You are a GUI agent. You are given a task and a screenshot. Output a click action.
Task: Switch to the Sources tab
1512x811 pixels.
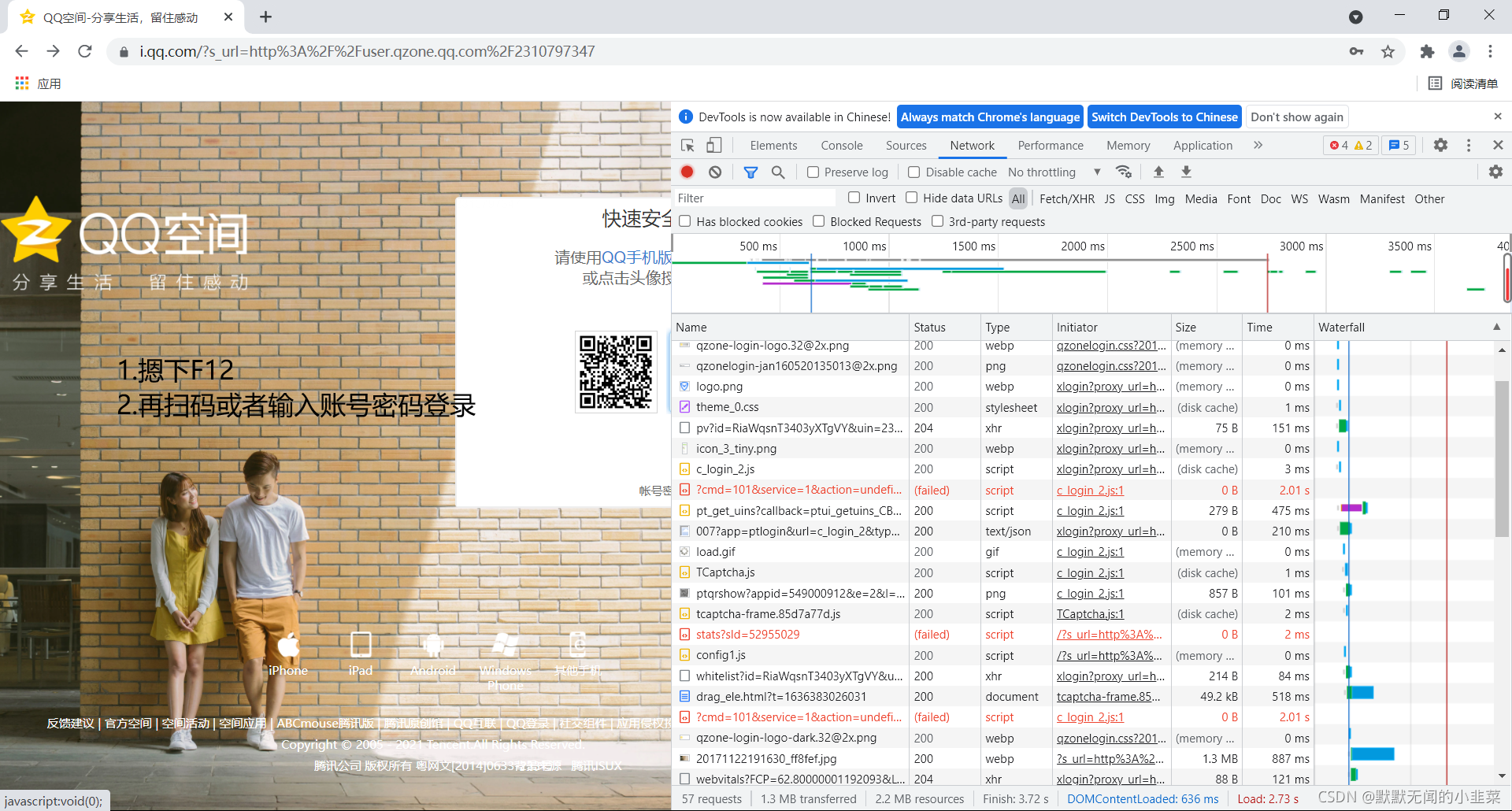click(x=906, y=146)
